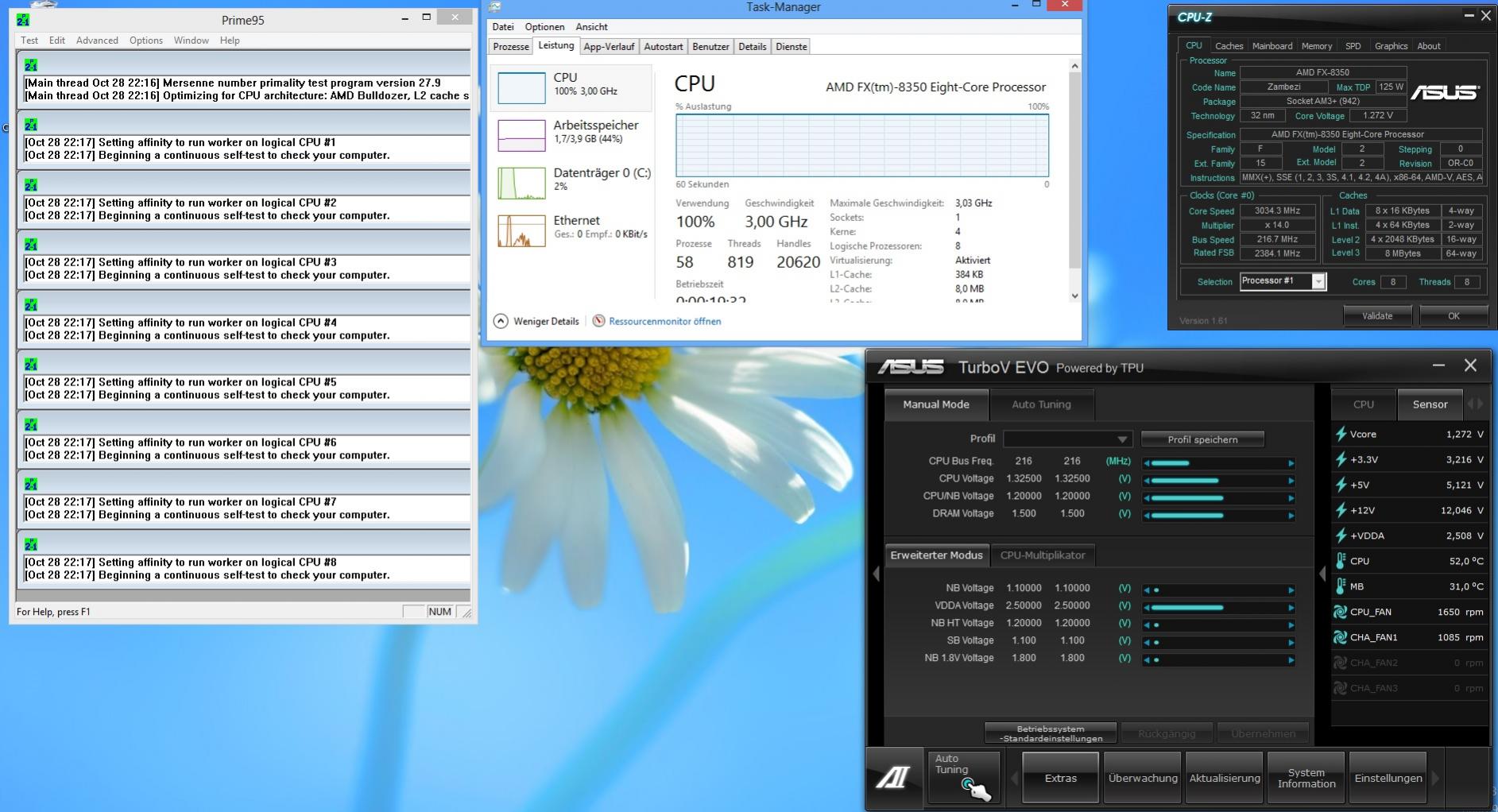This screenshot has width=1498, height=812.
Task: Select the CPU graph thumbnail in Task-Manager
Action: pyautogui.click(x=521, y=87)
